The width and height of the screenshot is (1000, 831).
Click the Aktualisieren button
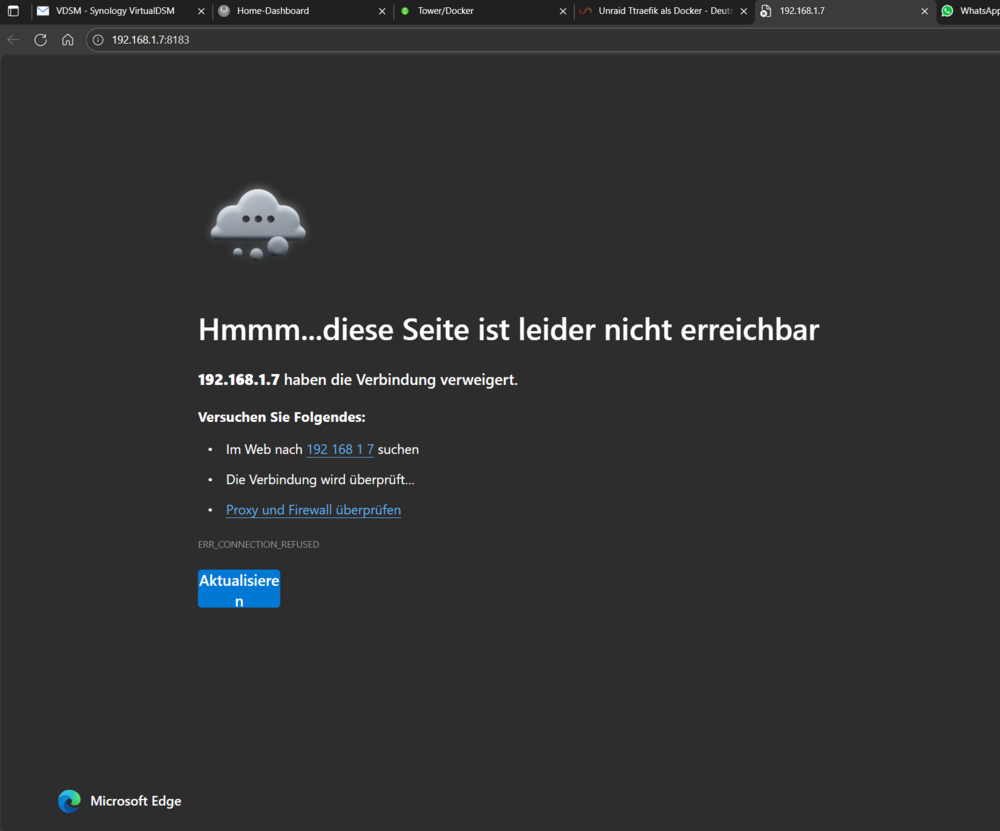coord(239,589)
